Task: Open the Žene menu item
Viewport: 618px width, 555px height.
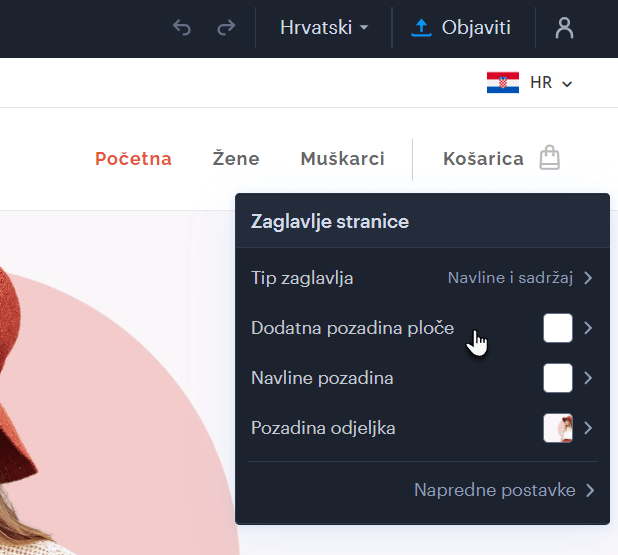Action: (236, 159)
